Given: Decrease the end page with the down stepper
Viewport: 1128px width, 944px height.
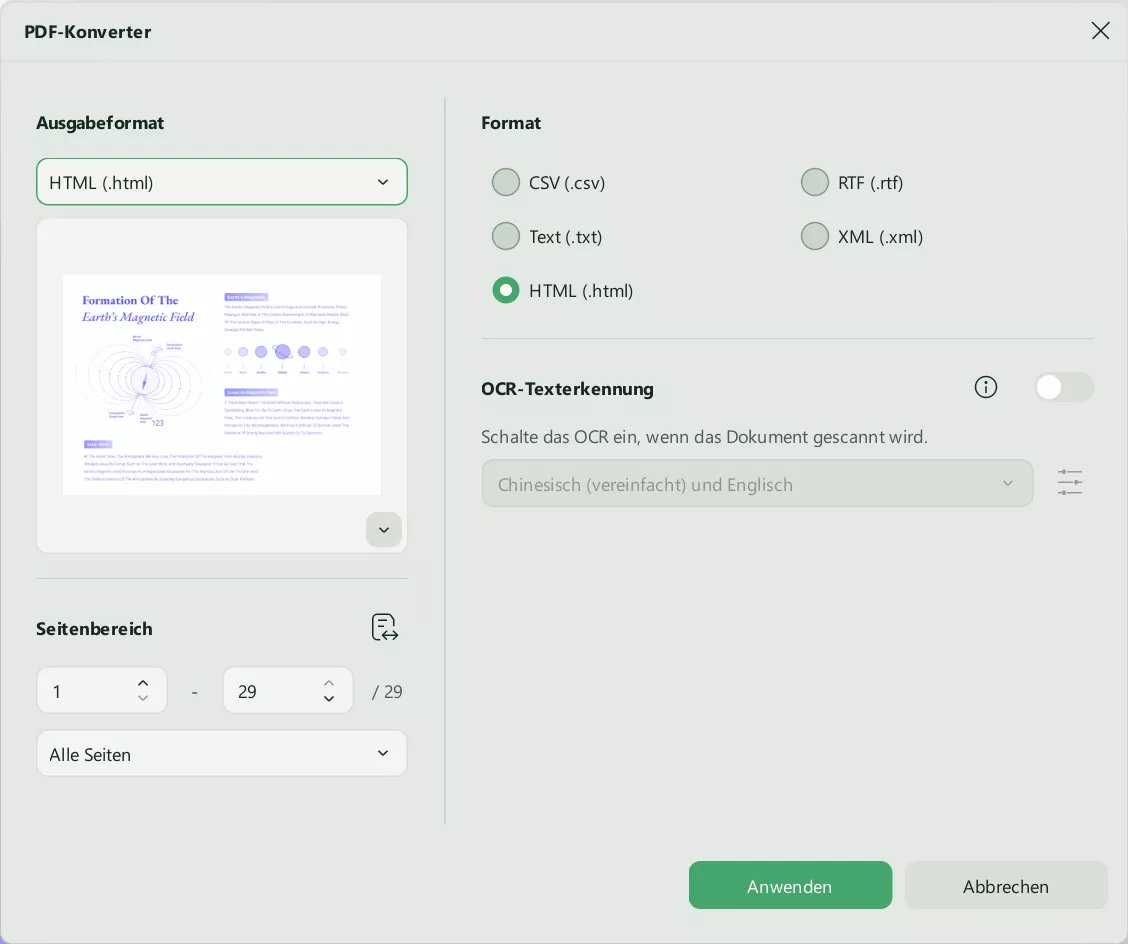Looking at the screenshot, I should [x=329, y=699].
